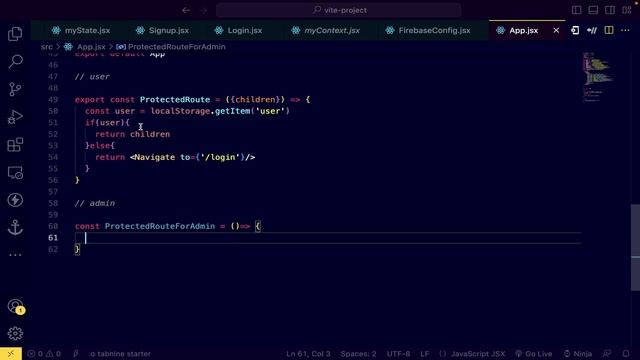Click the ProtectedRouteForAdmin breadcrumb
This screenshot has height=360, width=640.
coord(177,47)
